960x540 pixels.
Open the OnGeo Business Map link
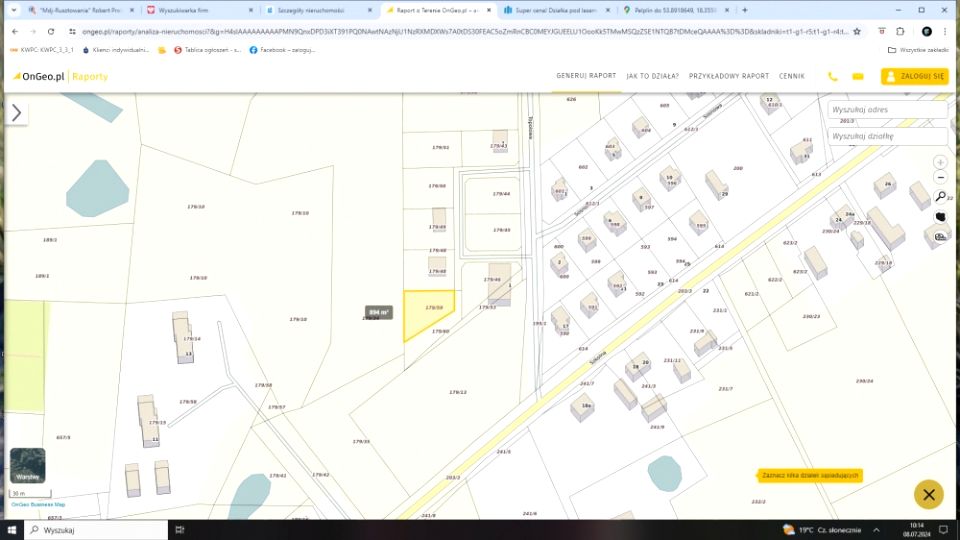tap(38, 504)
